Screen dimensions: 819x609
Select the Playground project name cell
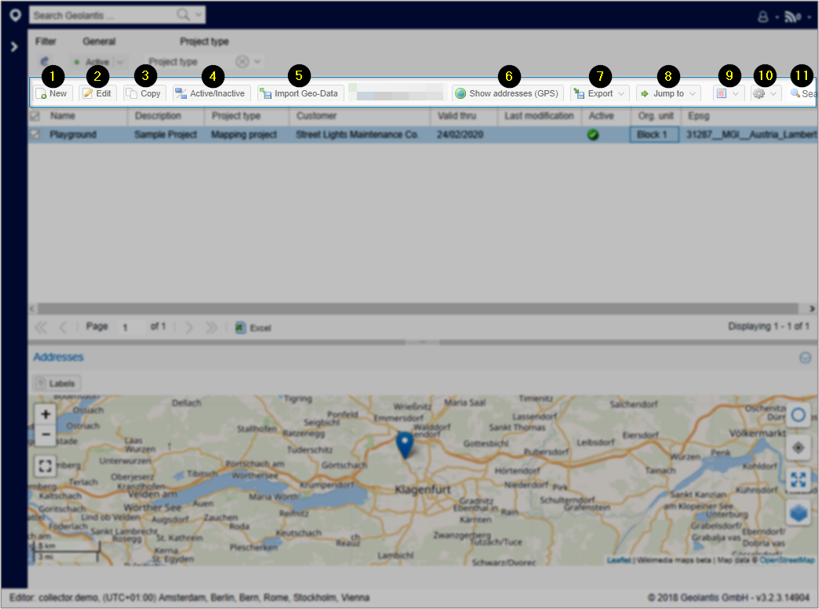(x=73, y=134)
